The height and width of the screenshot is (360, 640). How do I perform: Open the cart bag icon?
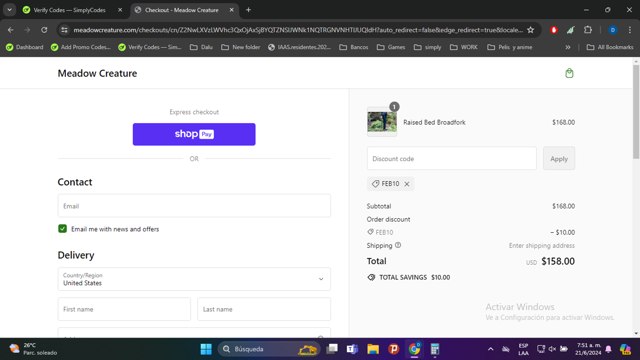click(x=569, y=73)
